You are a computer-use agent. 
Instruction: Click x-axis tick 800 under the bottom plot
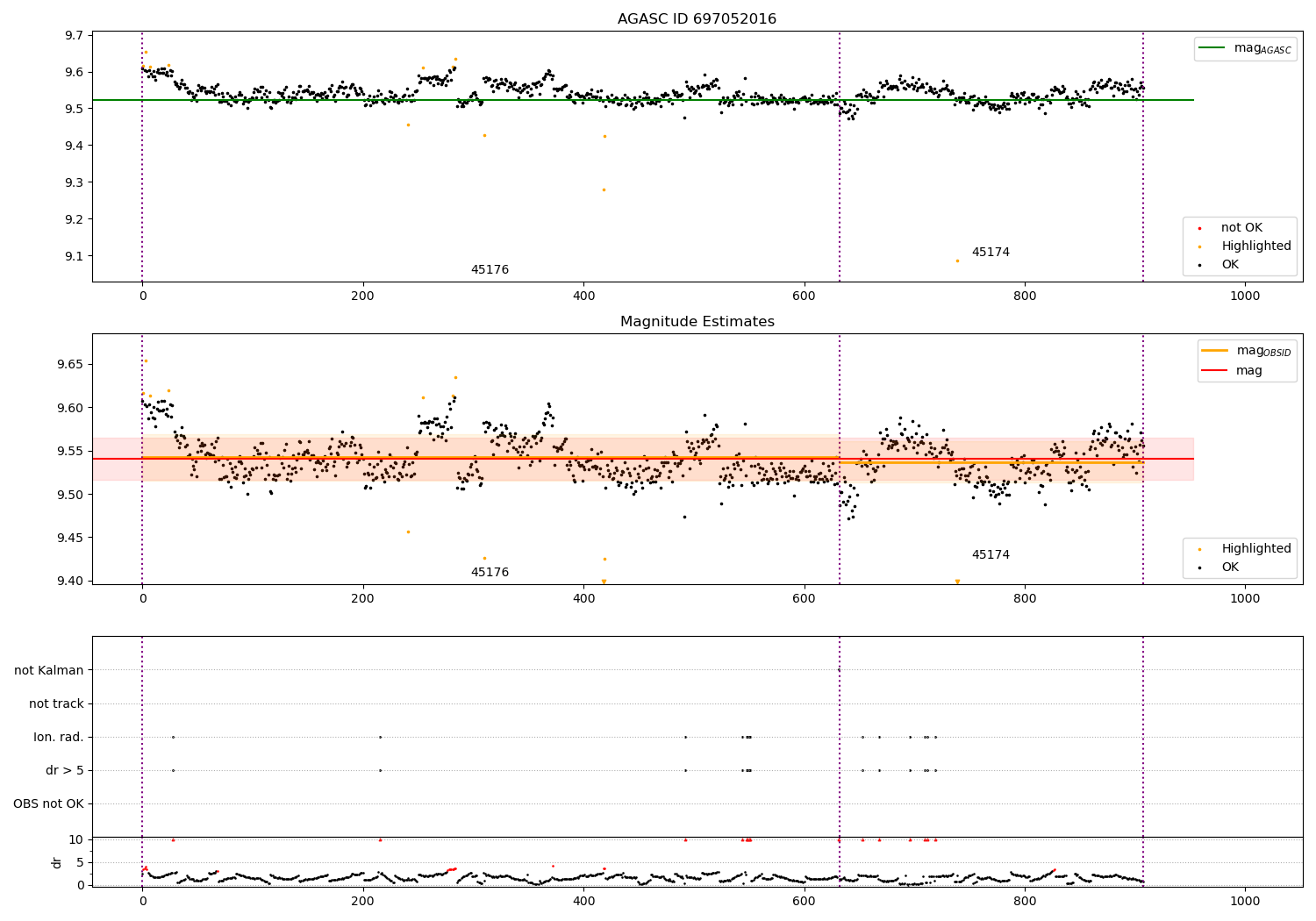coord(1025,902)
